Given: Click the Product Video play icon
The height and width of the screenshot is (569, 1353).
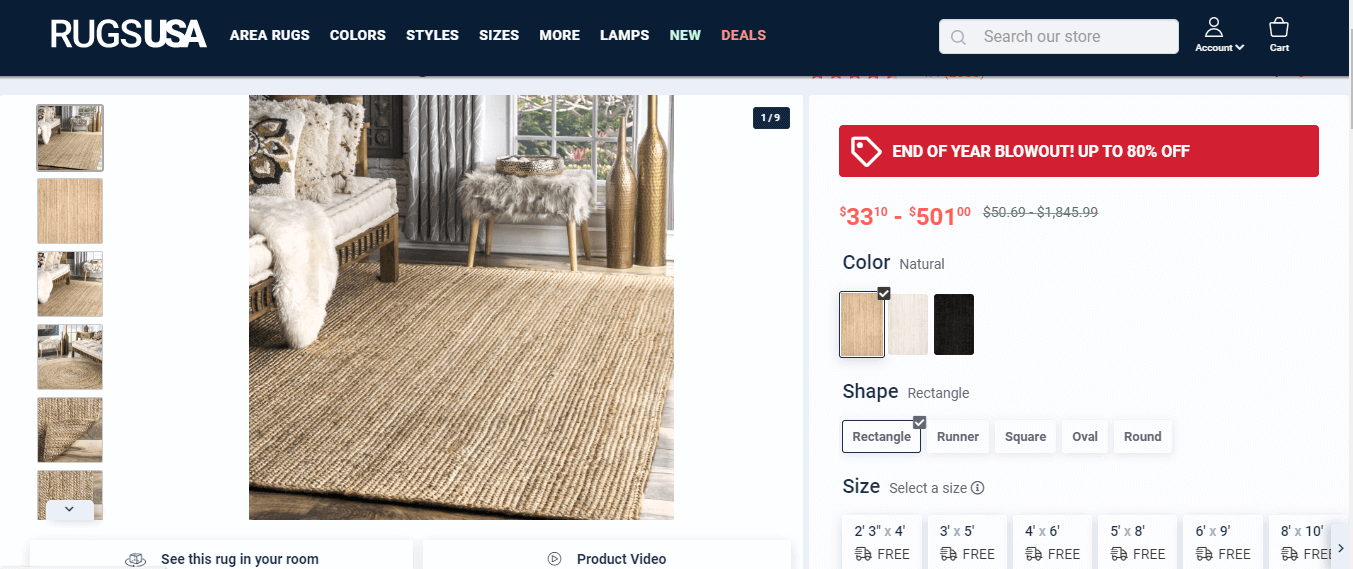Looking at the screenshot, I should [x=554, y=559].
